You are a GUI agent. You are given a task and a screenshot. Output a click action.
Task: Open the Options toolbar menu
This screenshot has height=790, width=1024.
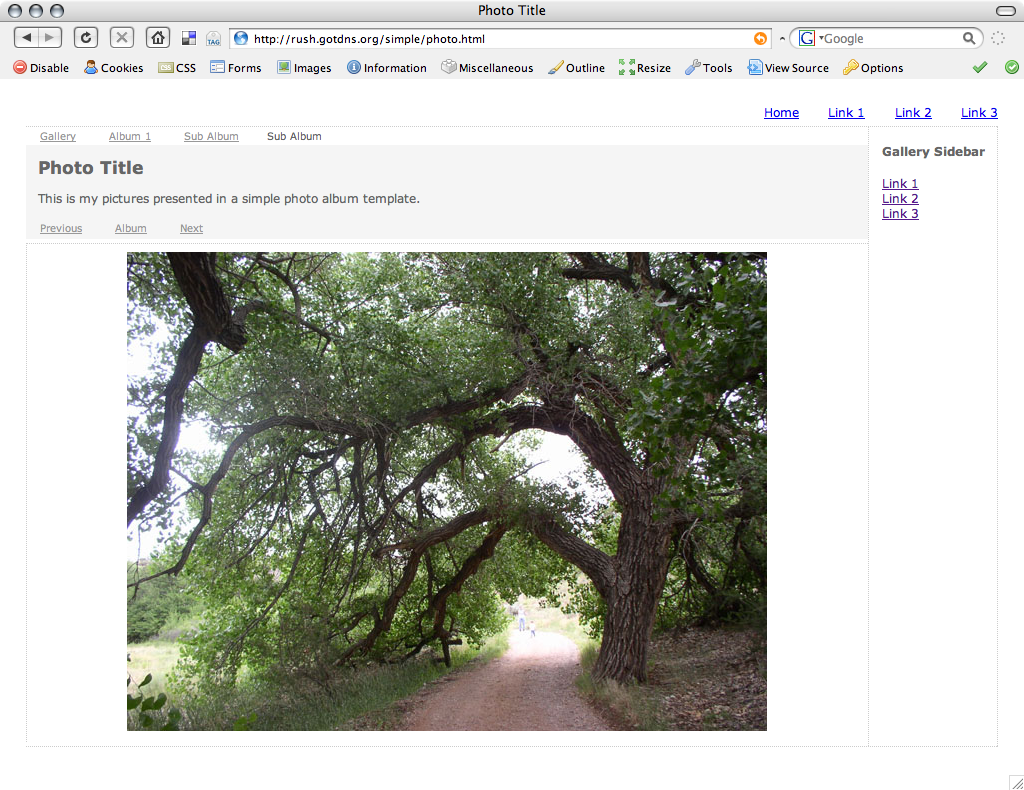873,67
